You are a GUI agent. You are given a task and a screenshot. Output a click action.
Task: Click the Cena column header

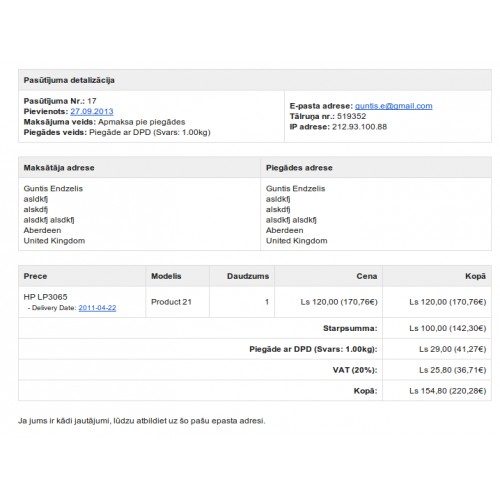367,276
